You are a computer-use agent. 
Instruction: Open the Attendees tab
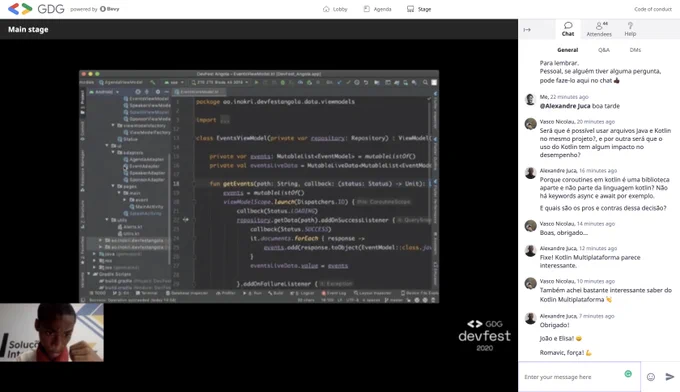tap(599, 29)
